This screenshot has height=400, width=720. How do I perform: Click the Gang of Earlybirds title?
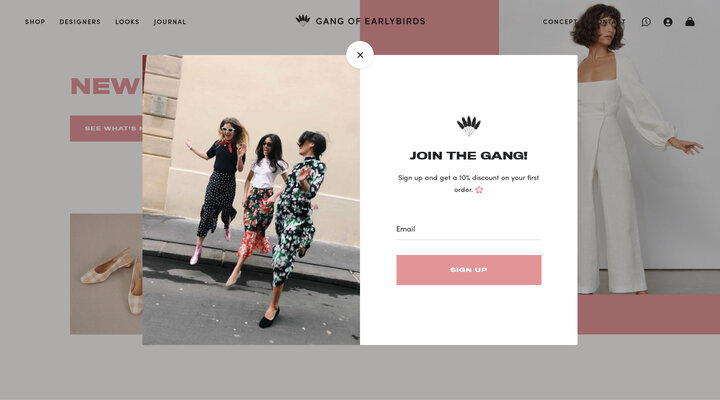click(x=371, y=21)
